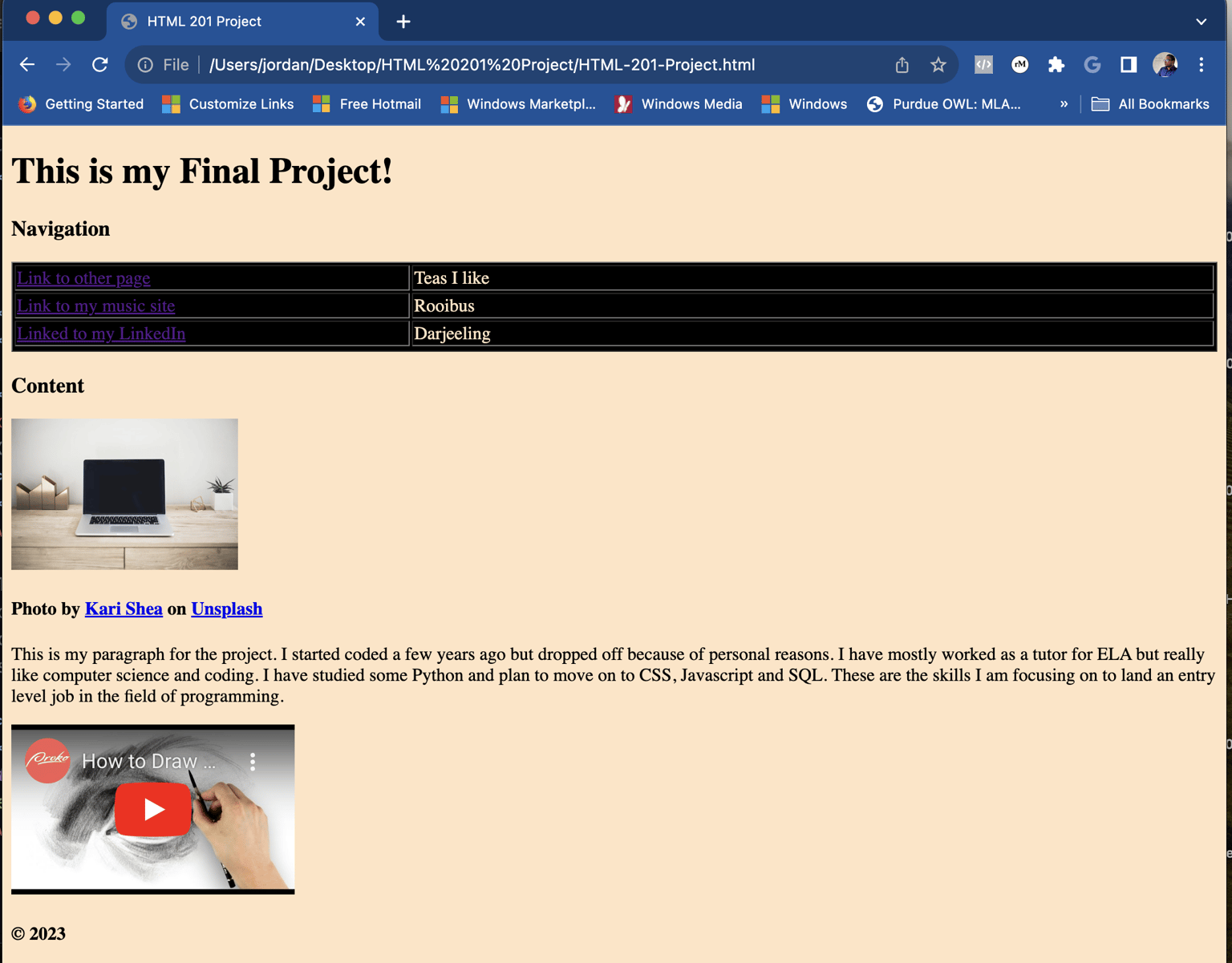Go back using the browser back arrow
This screenshot has height=963, width=1232.
coord(27,65)
